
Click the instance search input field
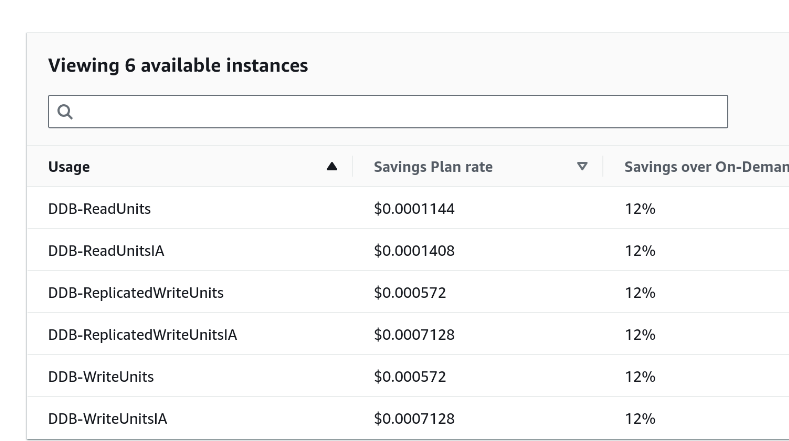[x=400, y=112]
